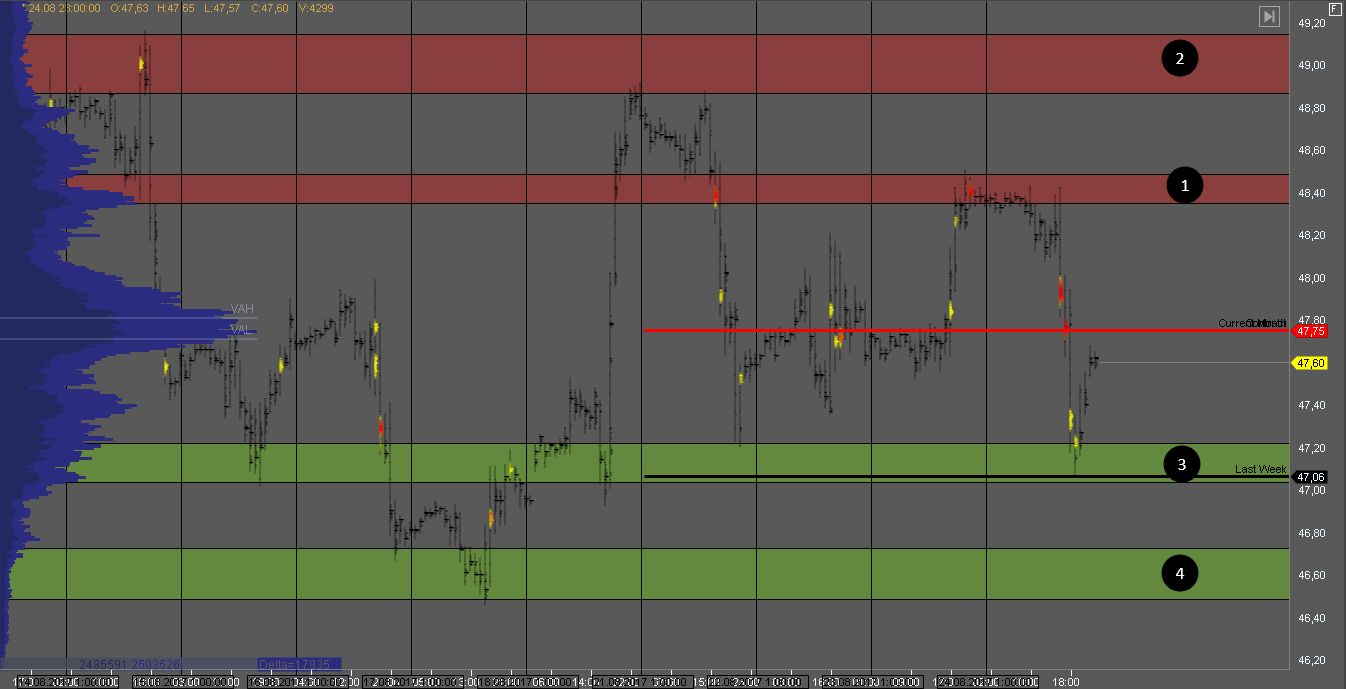Select the black 47,06 price tag
Viewport: 1346px width, 689px height.
1310,477
